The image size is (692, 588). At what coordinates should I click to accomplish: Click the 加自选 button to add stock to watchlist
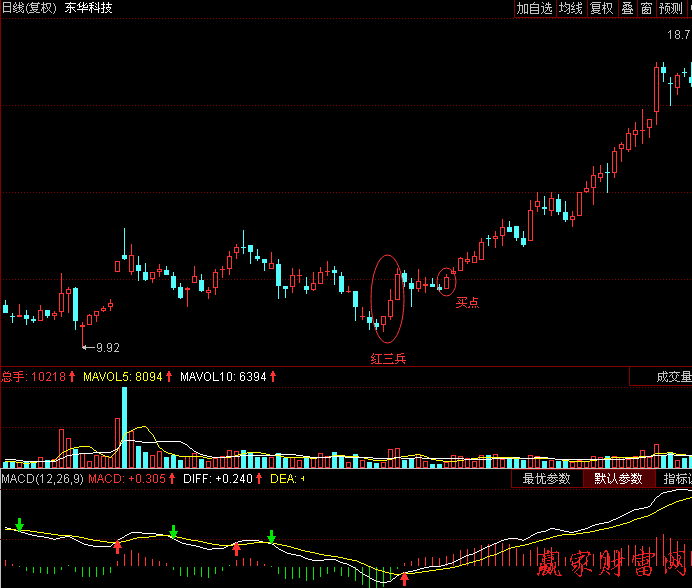pyautogui.click(x=534, y=9)
